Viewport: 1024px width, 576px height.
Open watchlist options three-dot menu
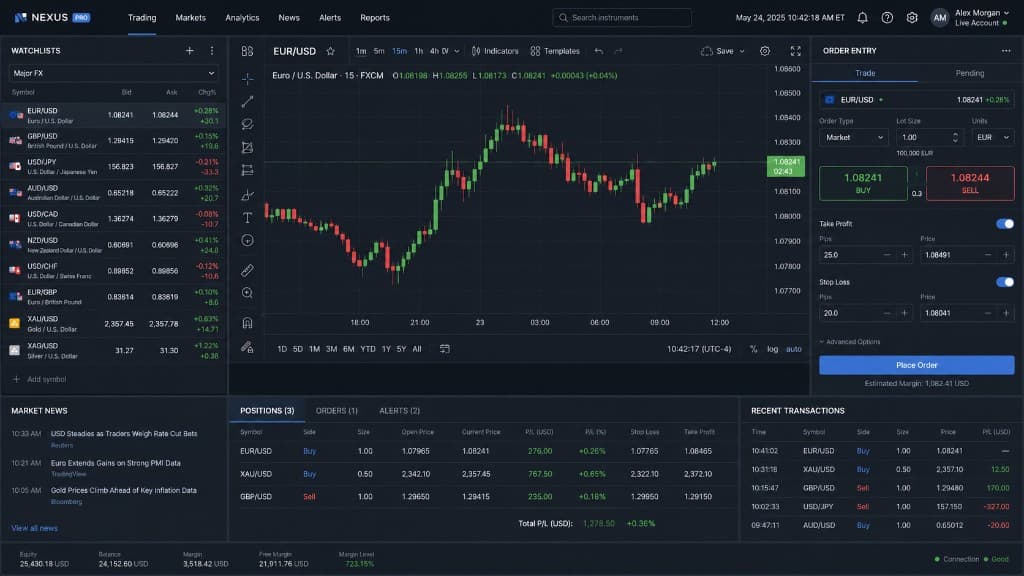click(x=212, y=50)
